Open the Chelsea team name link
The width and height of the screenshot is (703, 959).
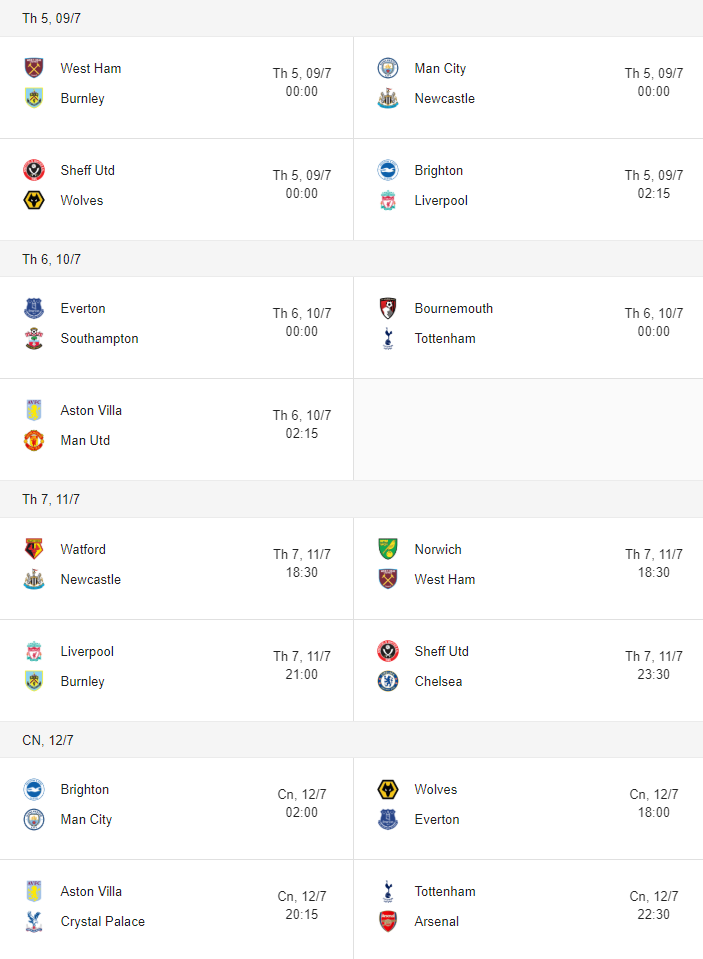pyautogui.click(x=438, y=681)
